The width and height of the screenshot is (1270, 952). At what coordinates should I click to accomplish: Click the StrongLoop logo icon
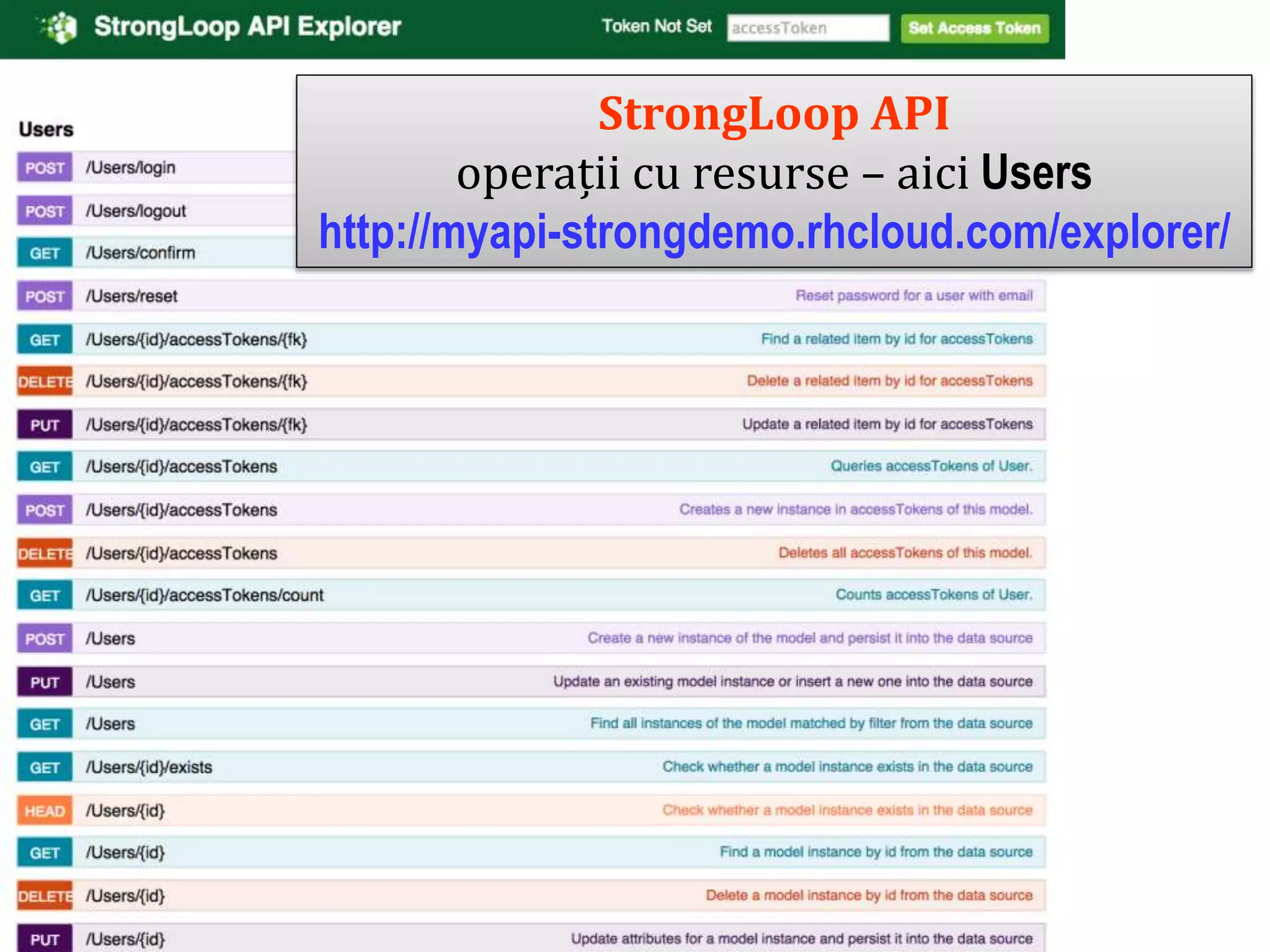60,28
